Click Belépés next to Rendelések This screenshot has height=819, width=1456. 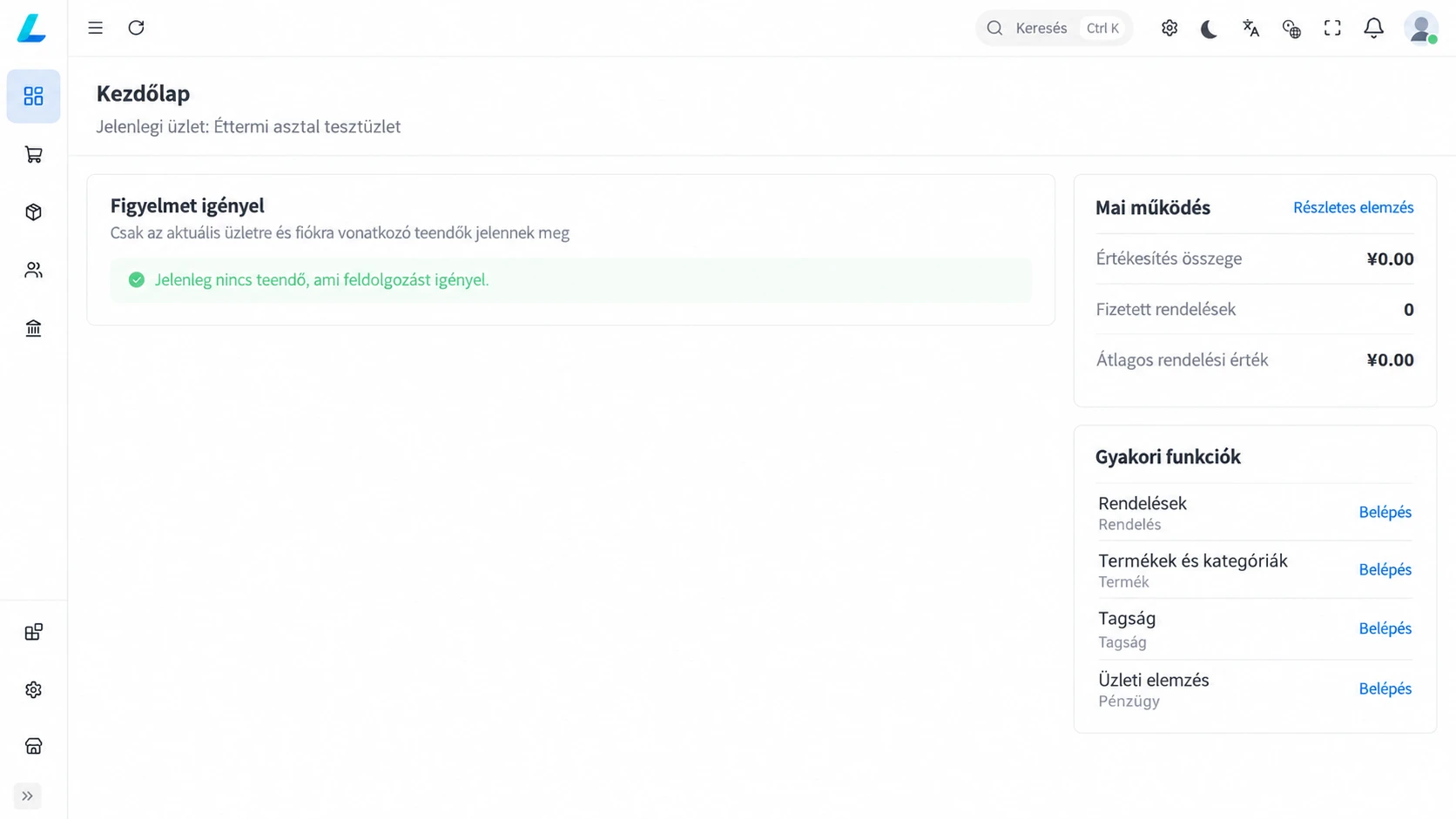click(1385, 512)
